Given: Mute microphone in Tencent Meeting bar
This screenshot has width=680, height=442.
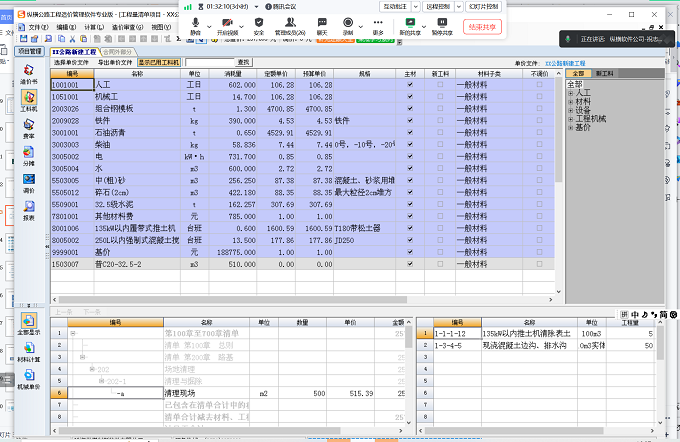Looking at the screenshot, I should point(196,26).
